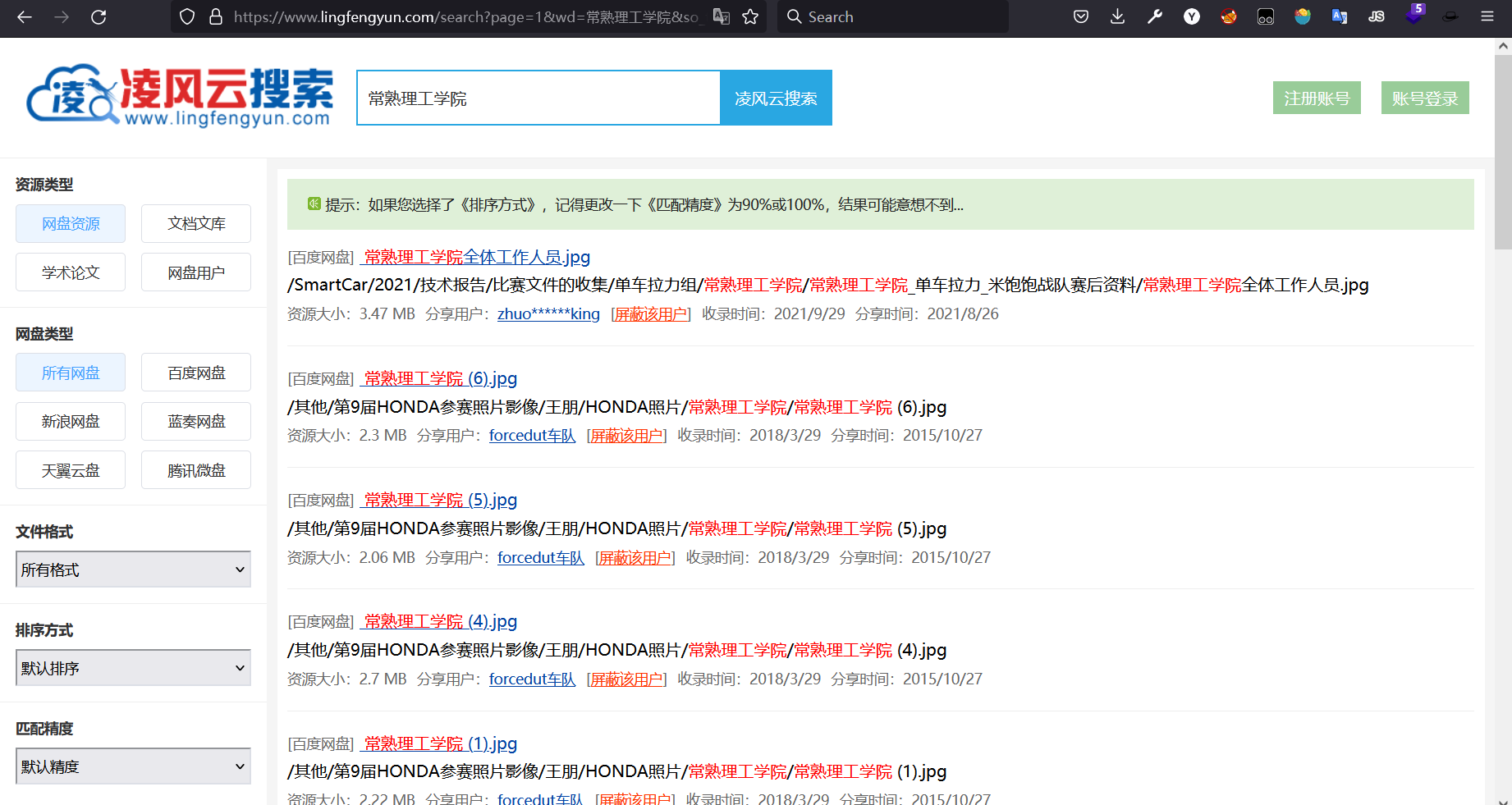Filter by 天翼云盘
Screen dimensions: 1512x805
71,470
